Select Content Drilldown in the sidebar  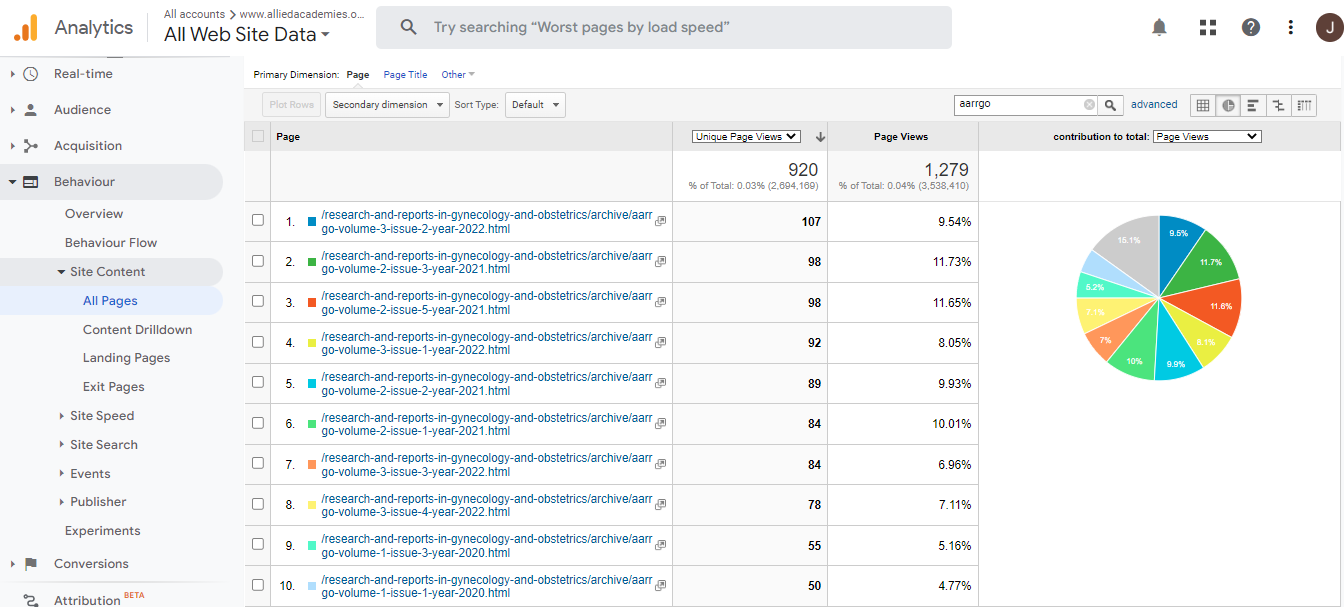coord(137,329)
